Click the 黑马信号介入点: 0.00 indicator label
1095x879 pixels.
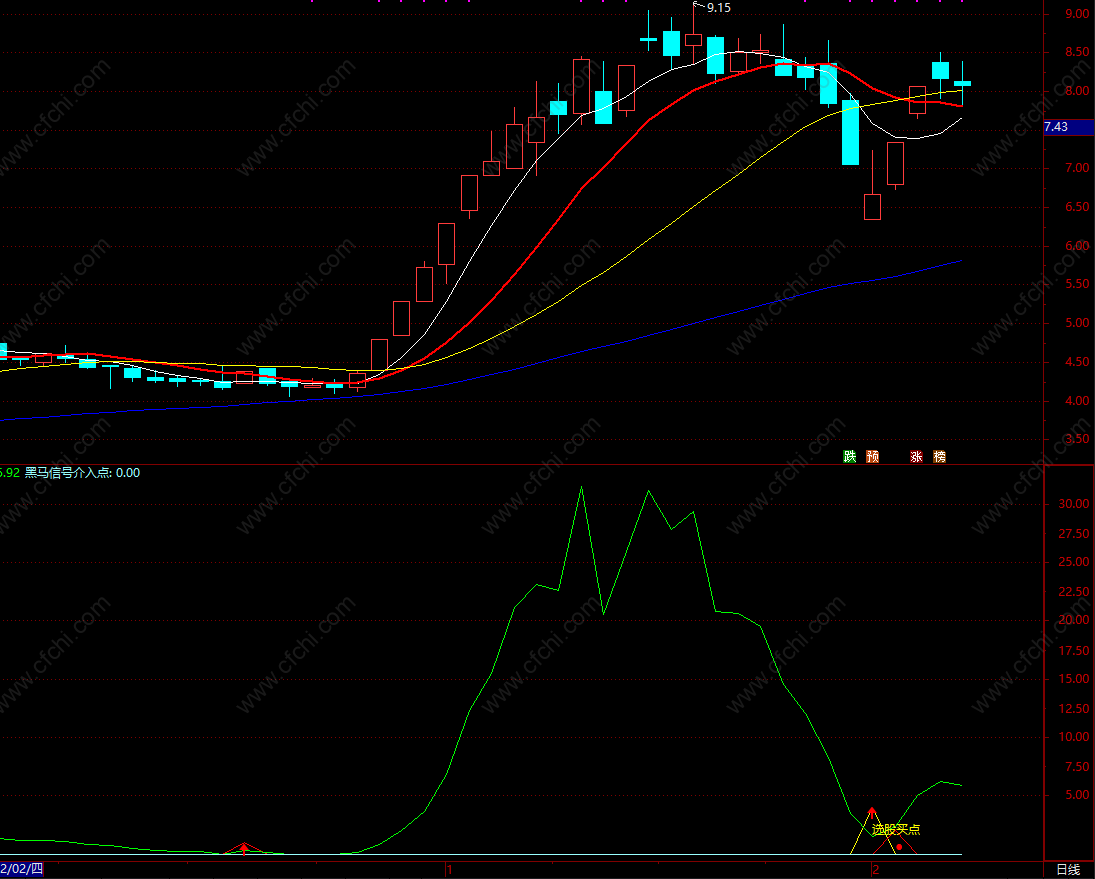(x=82, y=473)
